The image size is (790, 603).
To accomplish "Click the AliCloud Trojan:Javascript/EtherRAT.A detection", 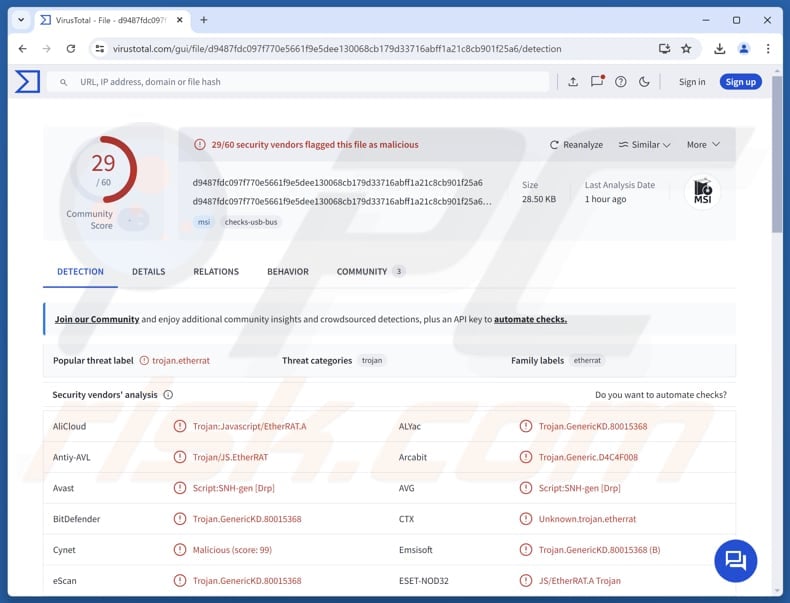I will coord(249,426).
